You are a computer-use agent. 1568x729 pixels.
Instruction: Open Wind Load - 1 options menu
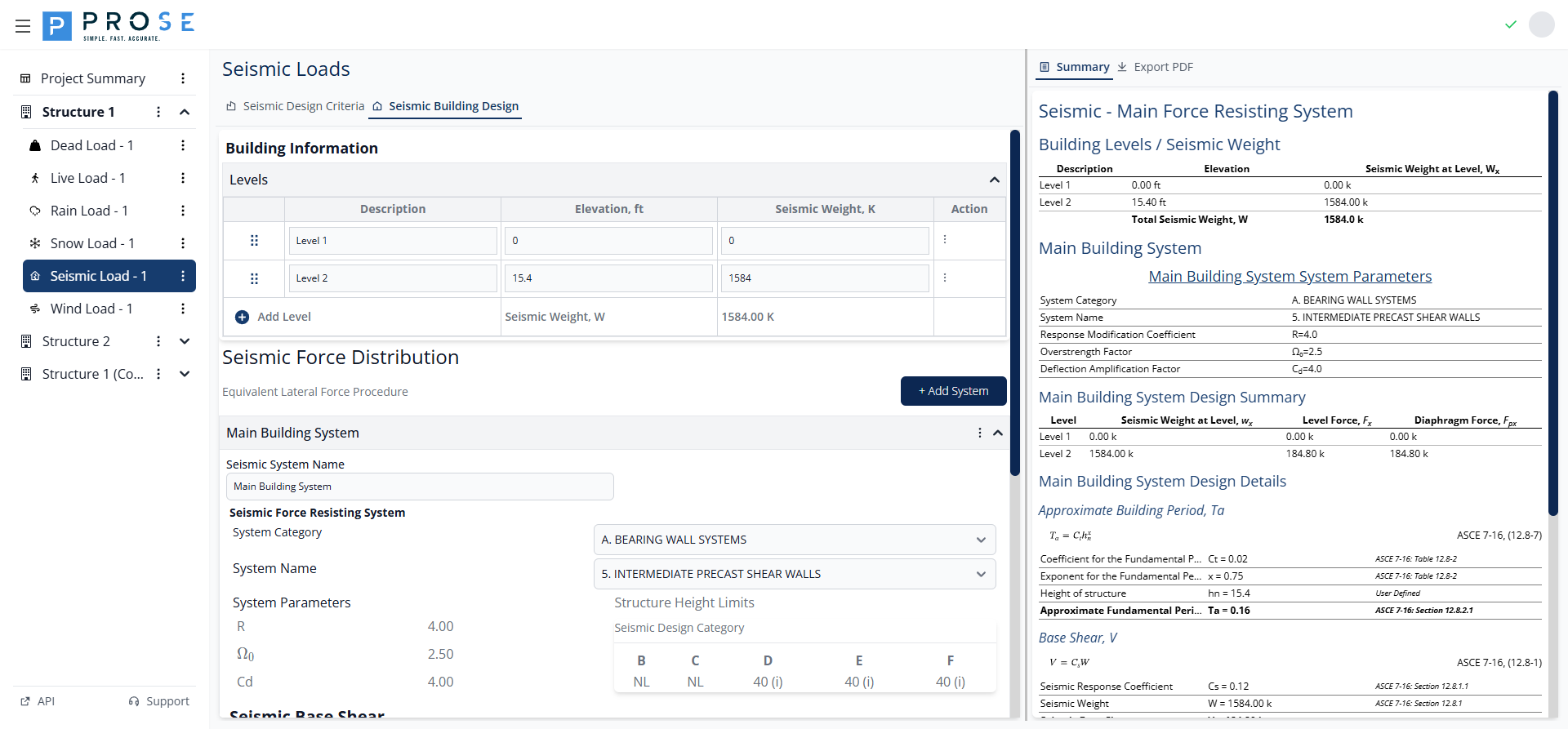click(x=183, y=309)
